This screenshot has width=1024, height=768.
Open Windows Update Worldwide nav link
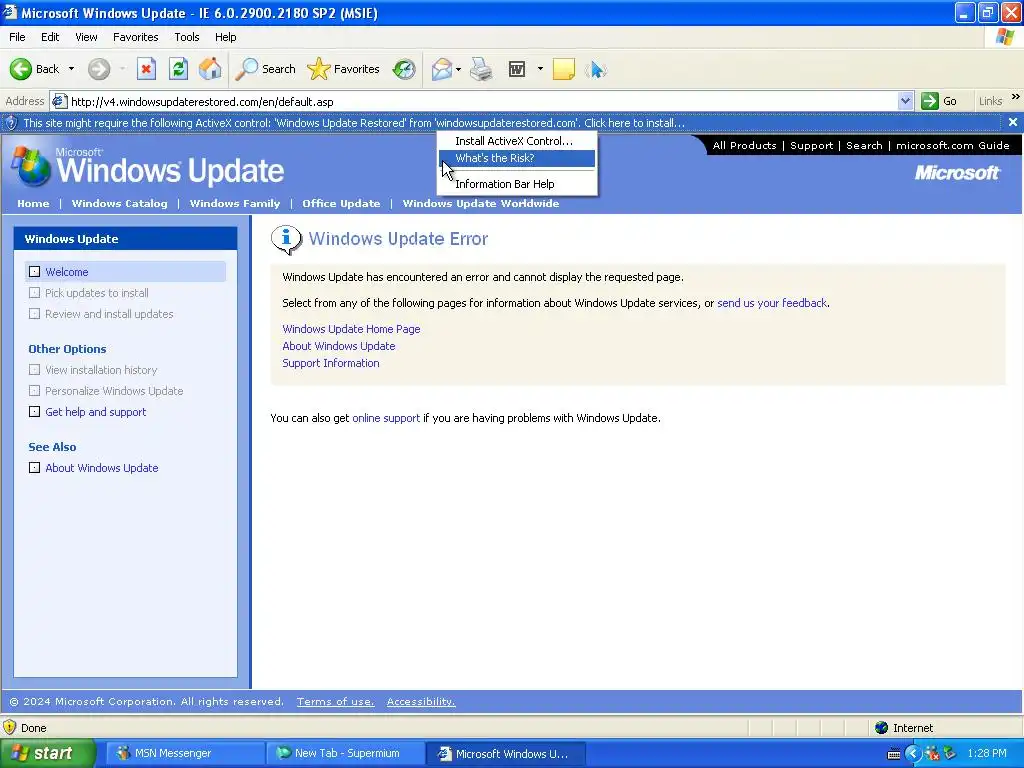(x=481, y=203)
